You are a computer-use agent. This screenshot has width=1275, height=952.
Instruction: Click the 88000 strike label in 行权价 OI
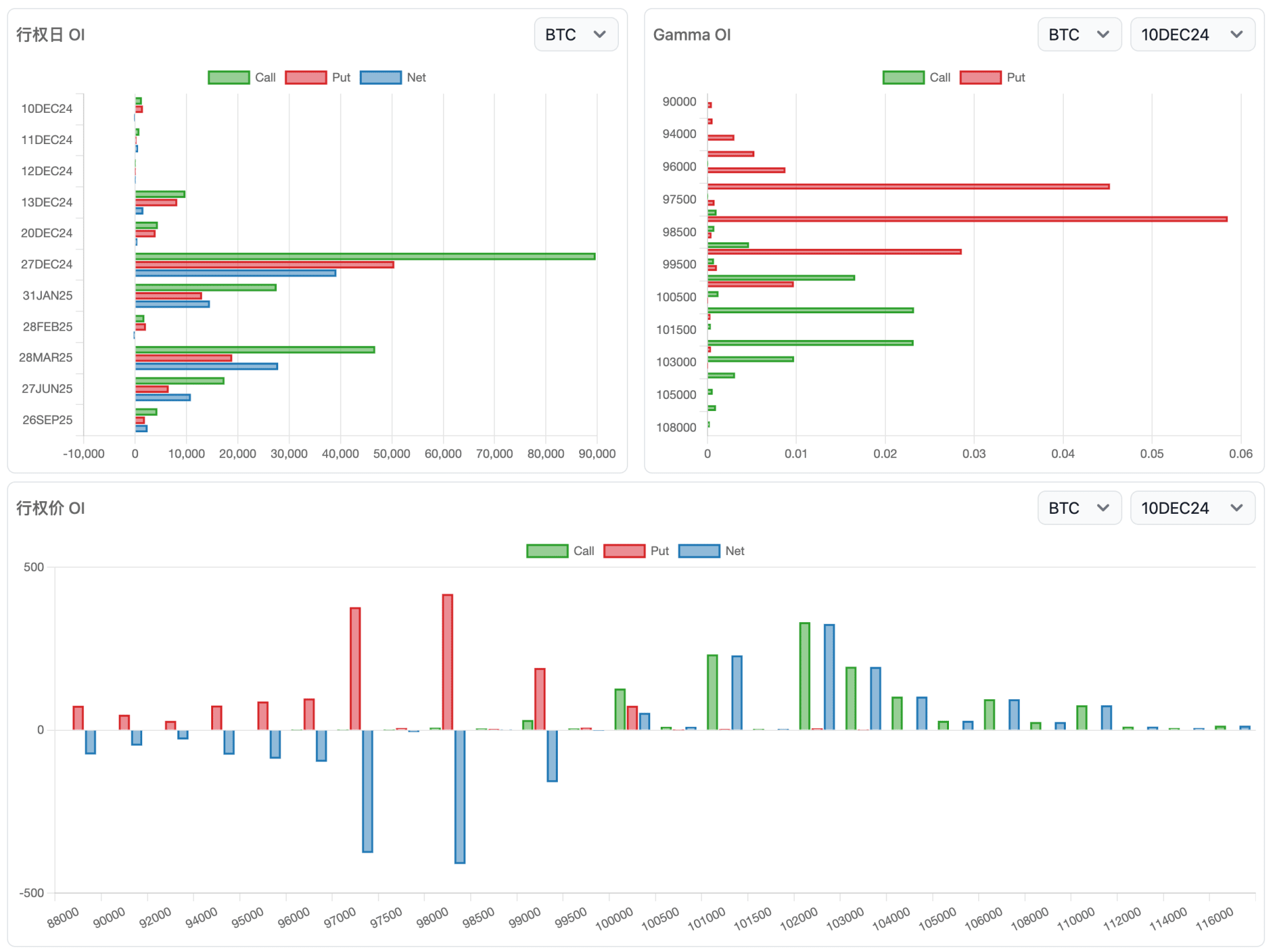click(63, 917)
